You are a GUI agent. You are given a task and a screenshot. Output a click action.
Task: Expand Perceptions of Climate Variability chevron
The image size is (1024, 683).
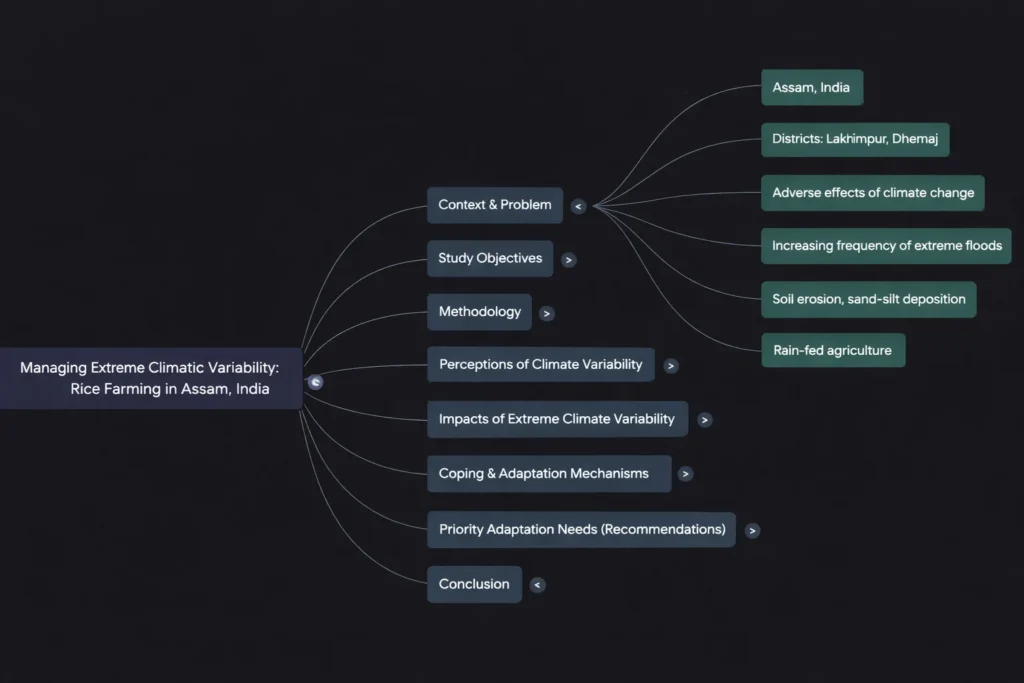click(x=671, y=366)
